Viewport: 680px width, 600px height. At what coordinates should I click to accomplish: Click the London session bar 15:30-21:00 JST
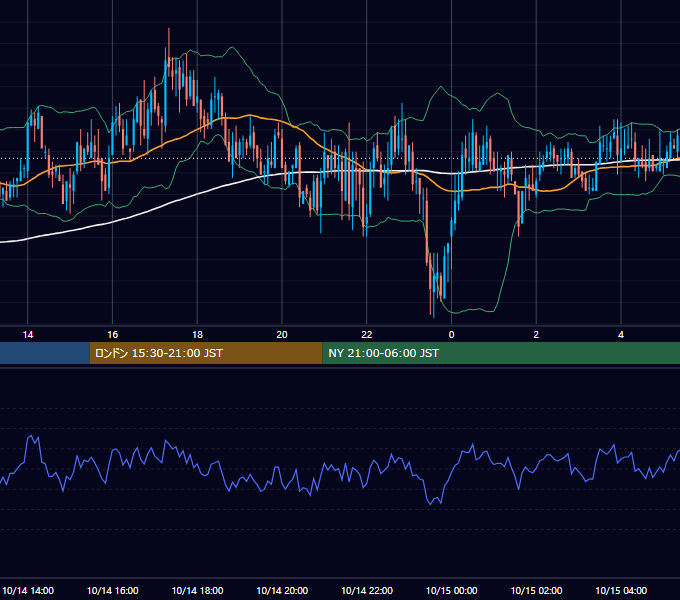point(206,353)
